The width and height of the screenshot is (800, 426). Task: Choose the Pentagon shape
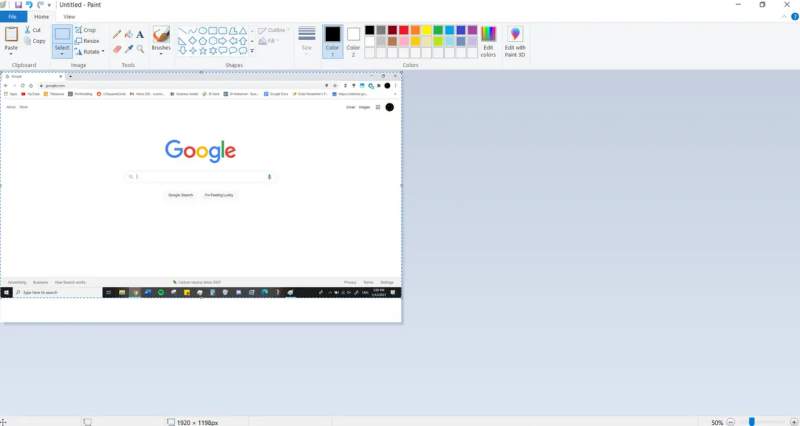point(203,41)
